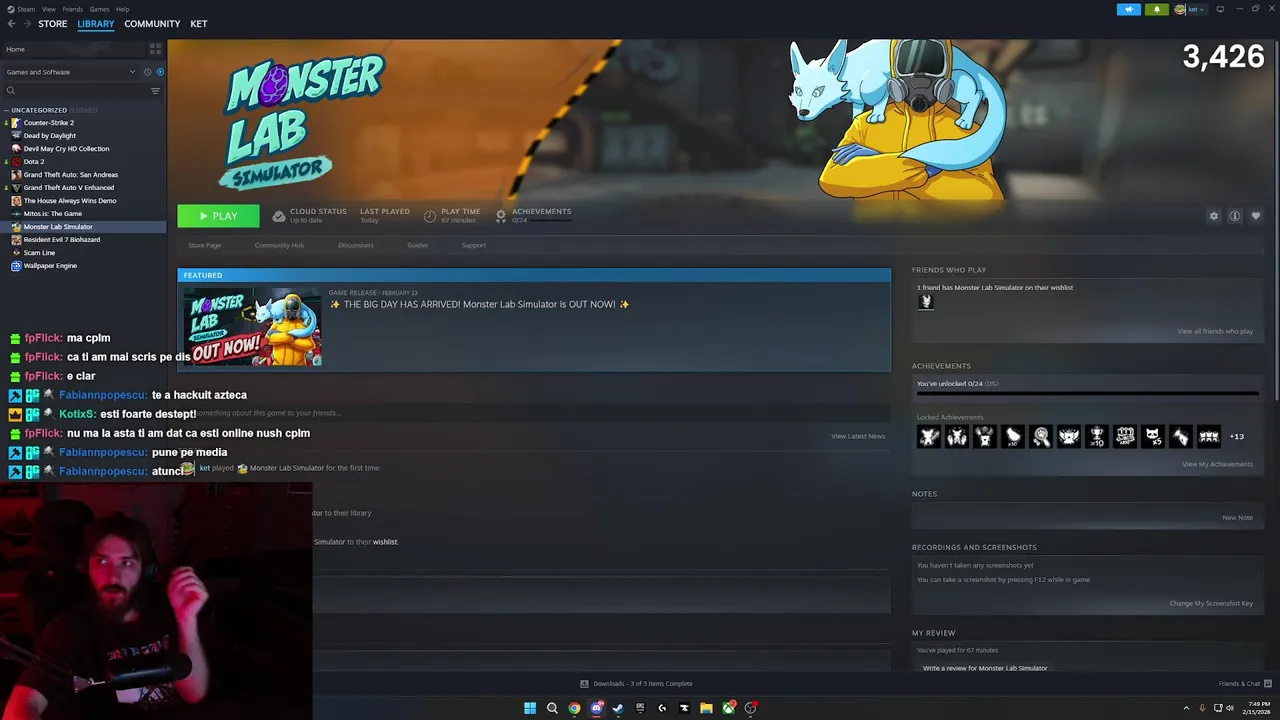Open the green notifications bell

click(1157, 9)
